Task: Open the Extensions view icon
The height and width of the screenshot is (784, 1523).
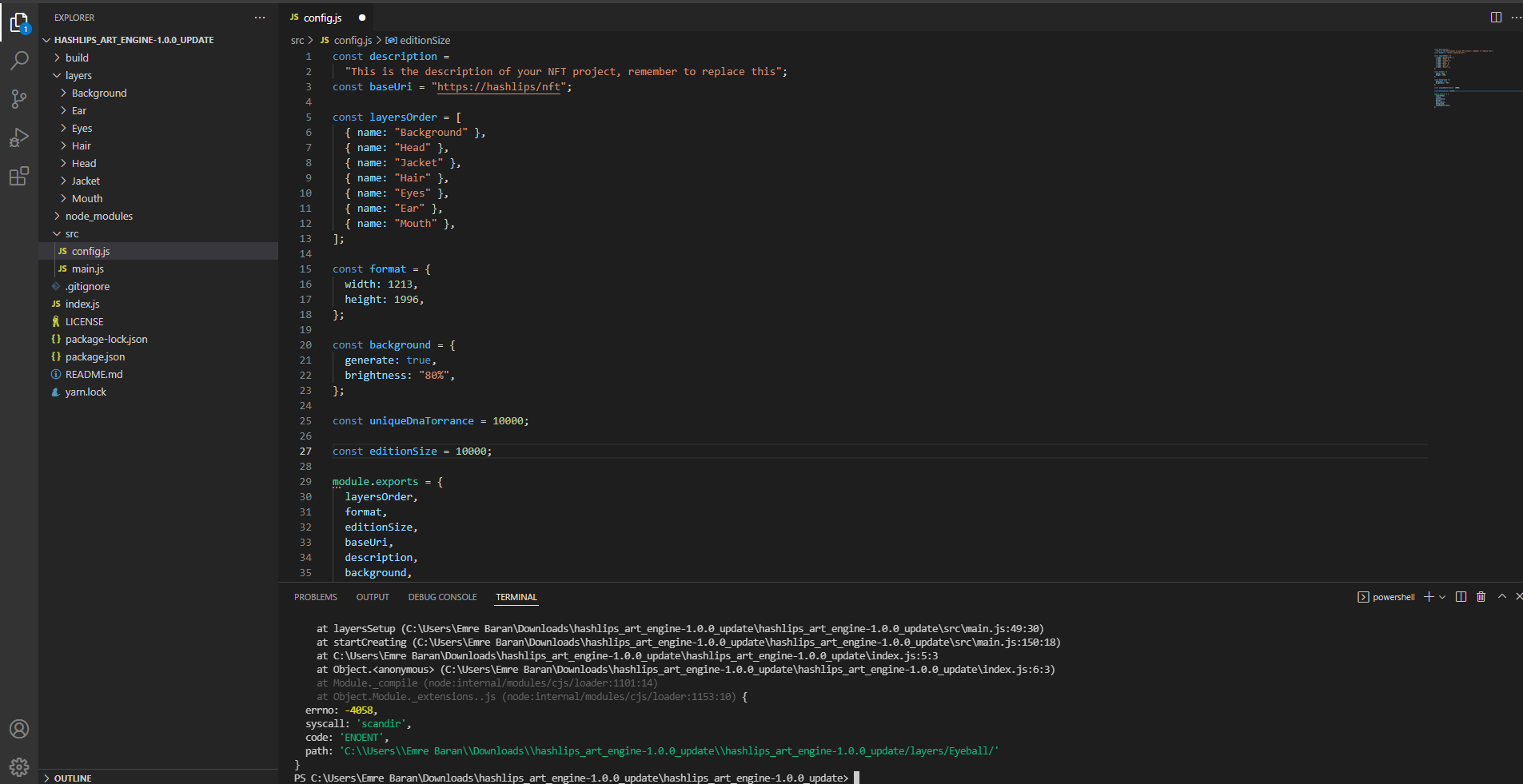Action: [x=19, y=176]
